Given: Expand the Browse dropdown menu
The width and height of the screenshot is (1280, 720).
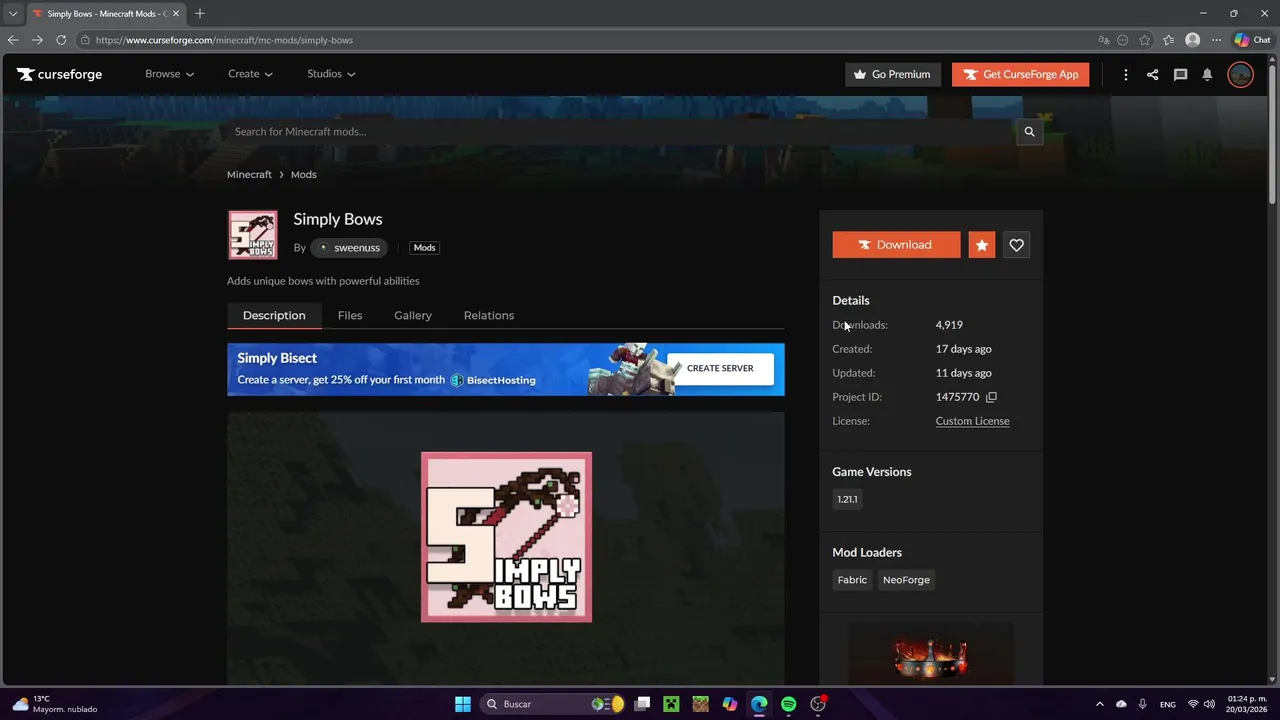Looking at the screenshot, I should click(169, 74).
